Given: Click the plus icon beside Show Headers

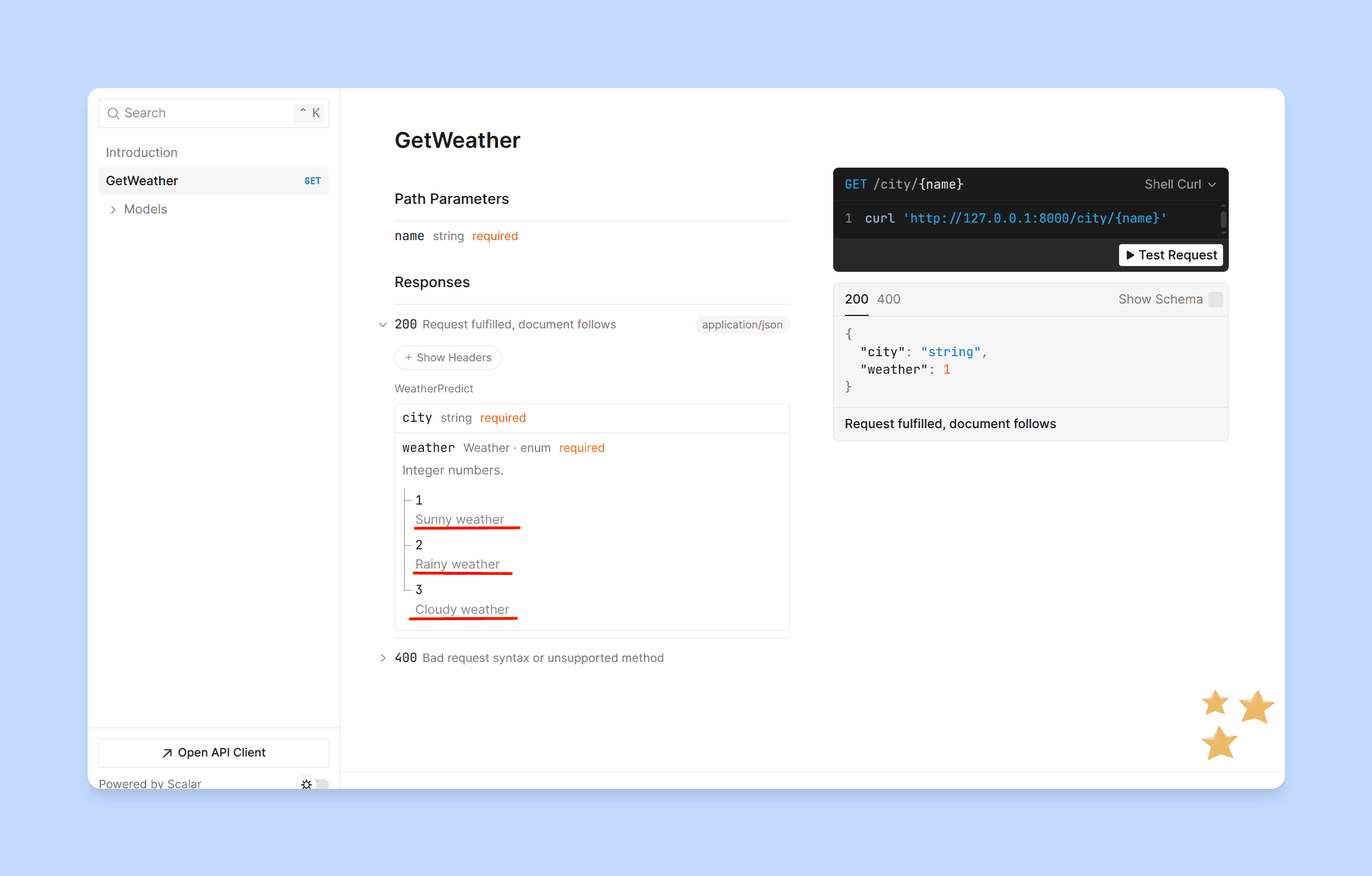Looking at the screenshot, I should (x=409, y=357).
